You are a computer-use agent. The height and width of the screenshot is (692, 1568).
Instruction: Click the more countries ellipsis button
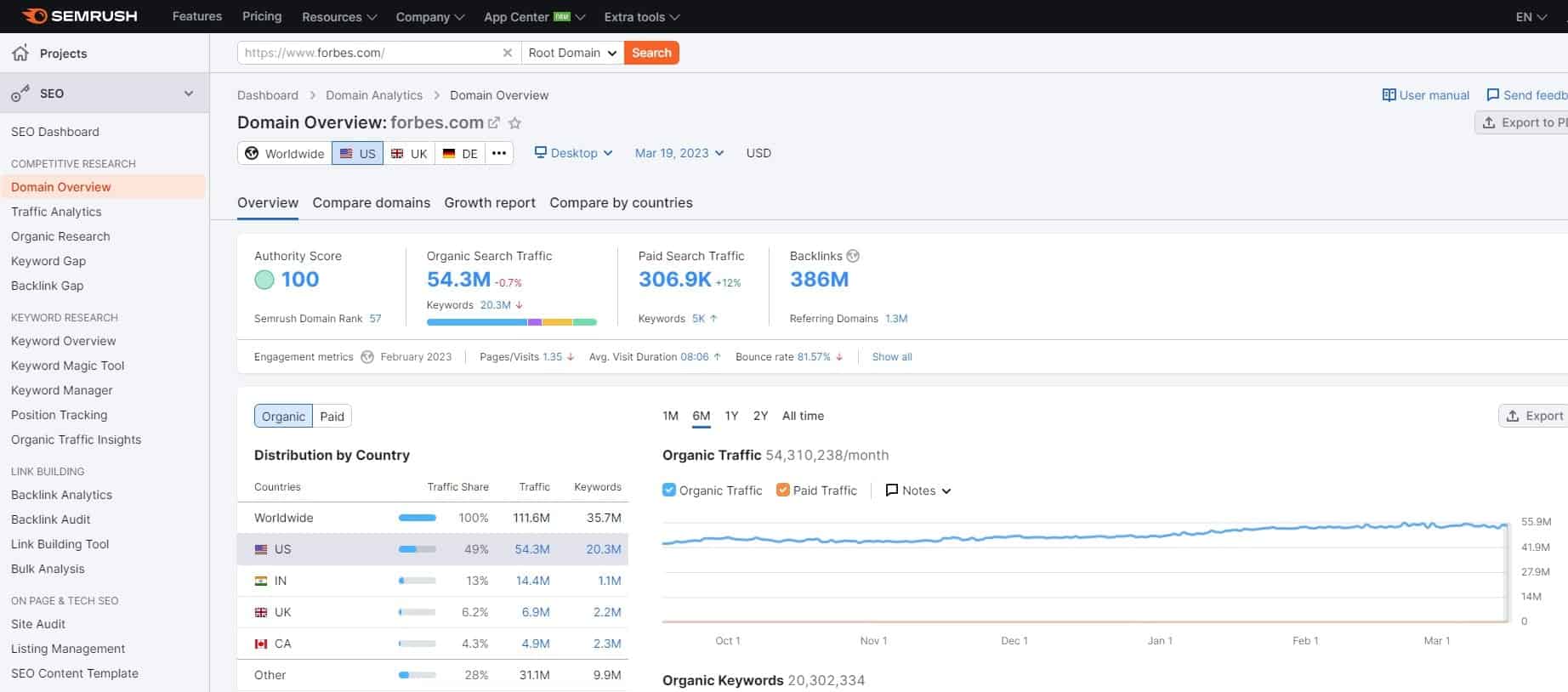[499, 153]
